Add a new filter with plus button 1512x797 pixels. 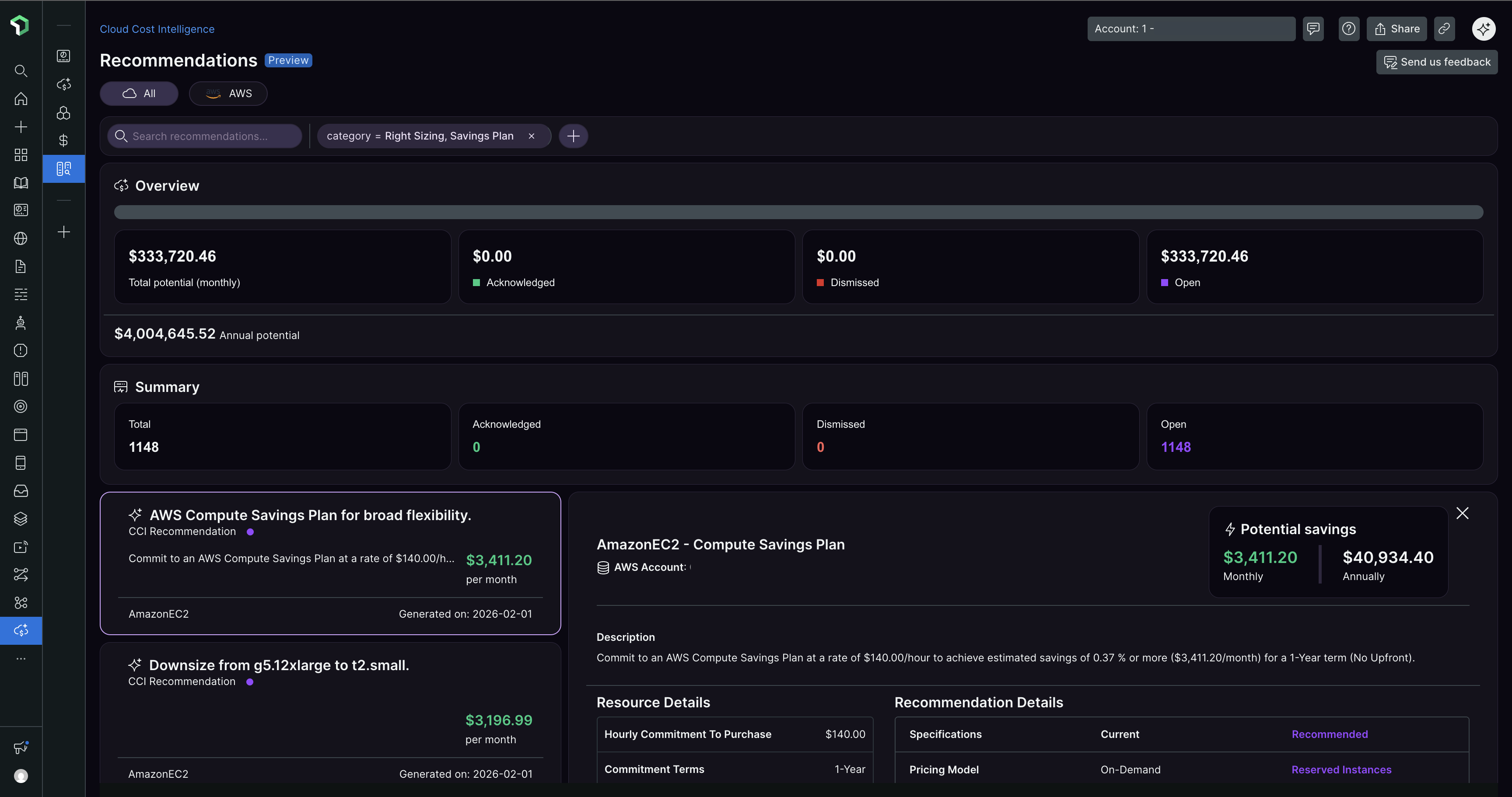coord(573,136)
